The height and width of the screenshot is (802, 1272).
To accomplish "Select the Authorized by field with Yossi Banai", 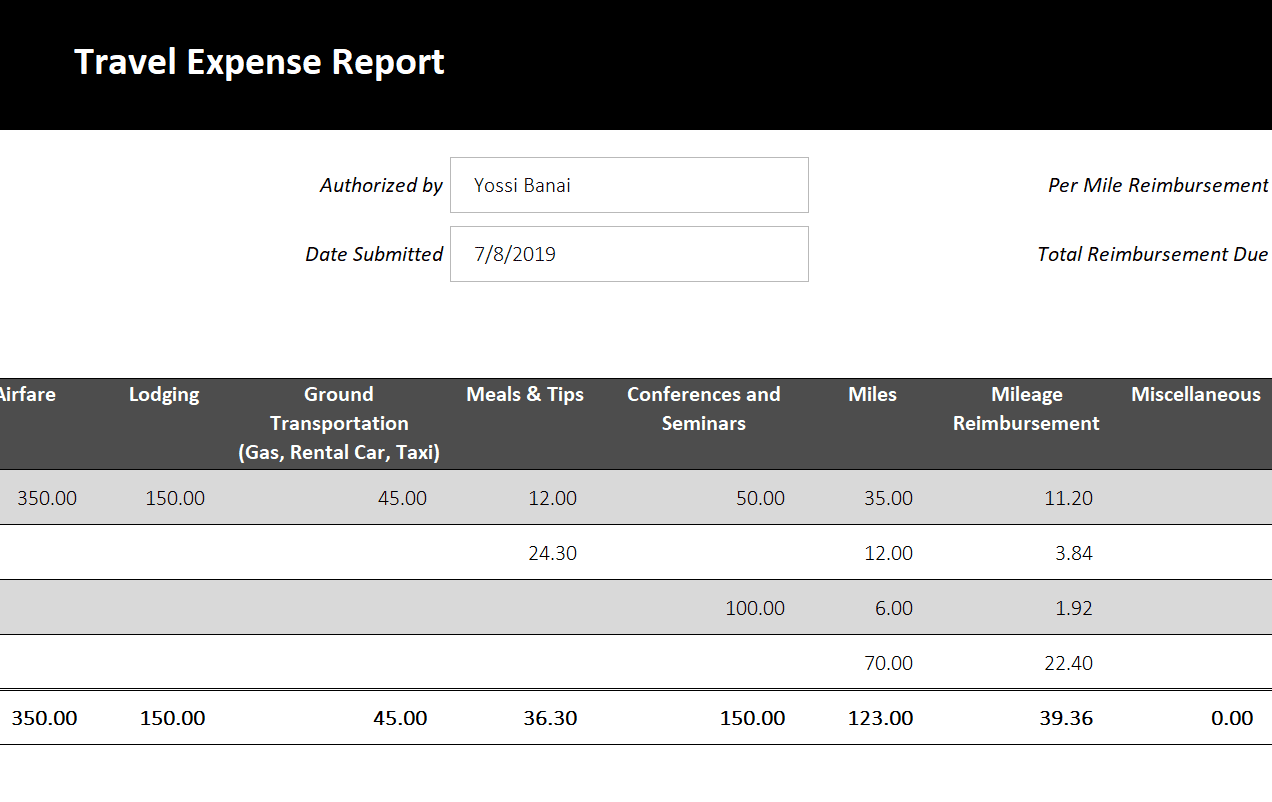I will (629, 185).
